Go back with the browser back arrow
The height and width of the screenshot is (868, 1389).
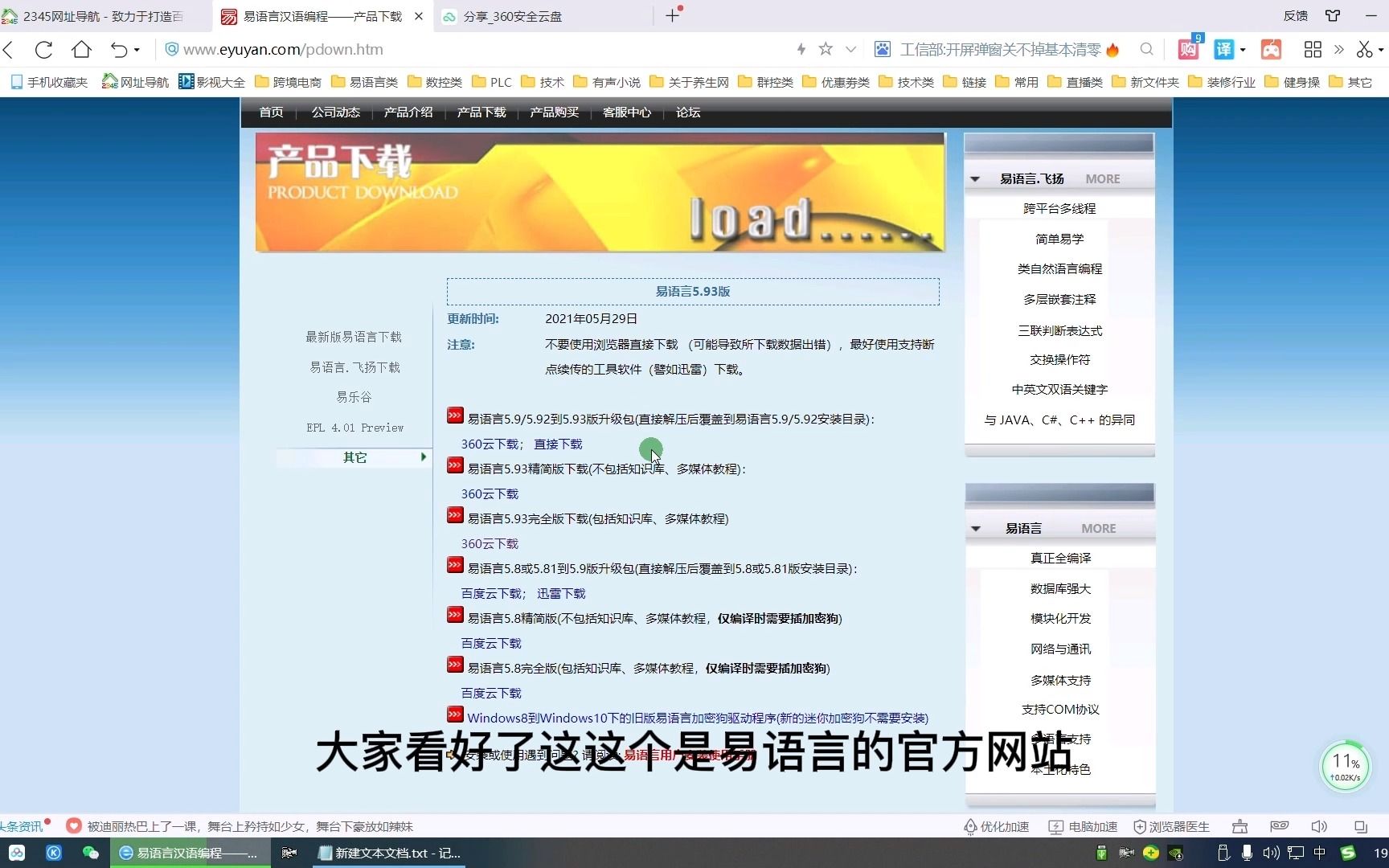click(9, 50)
